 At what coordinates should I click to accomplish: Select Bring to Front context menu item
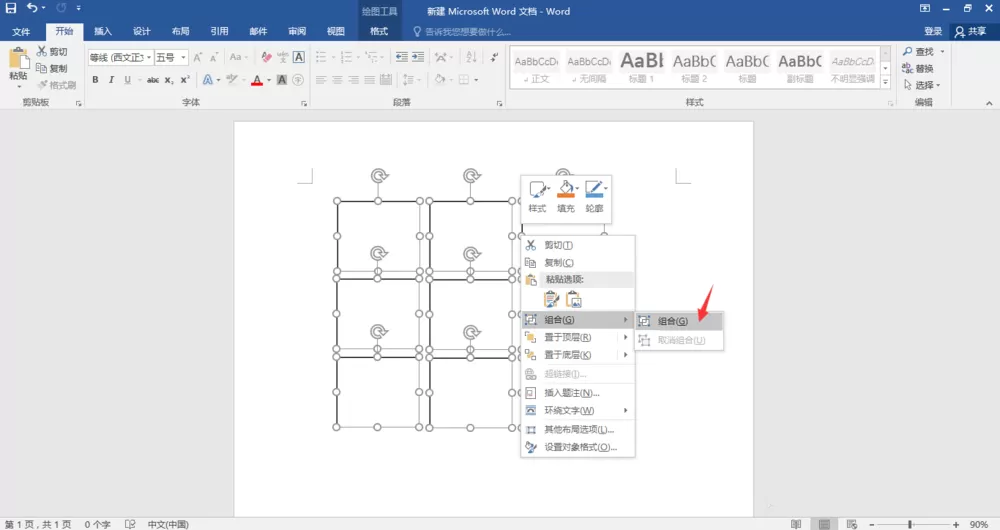[578, 337]
